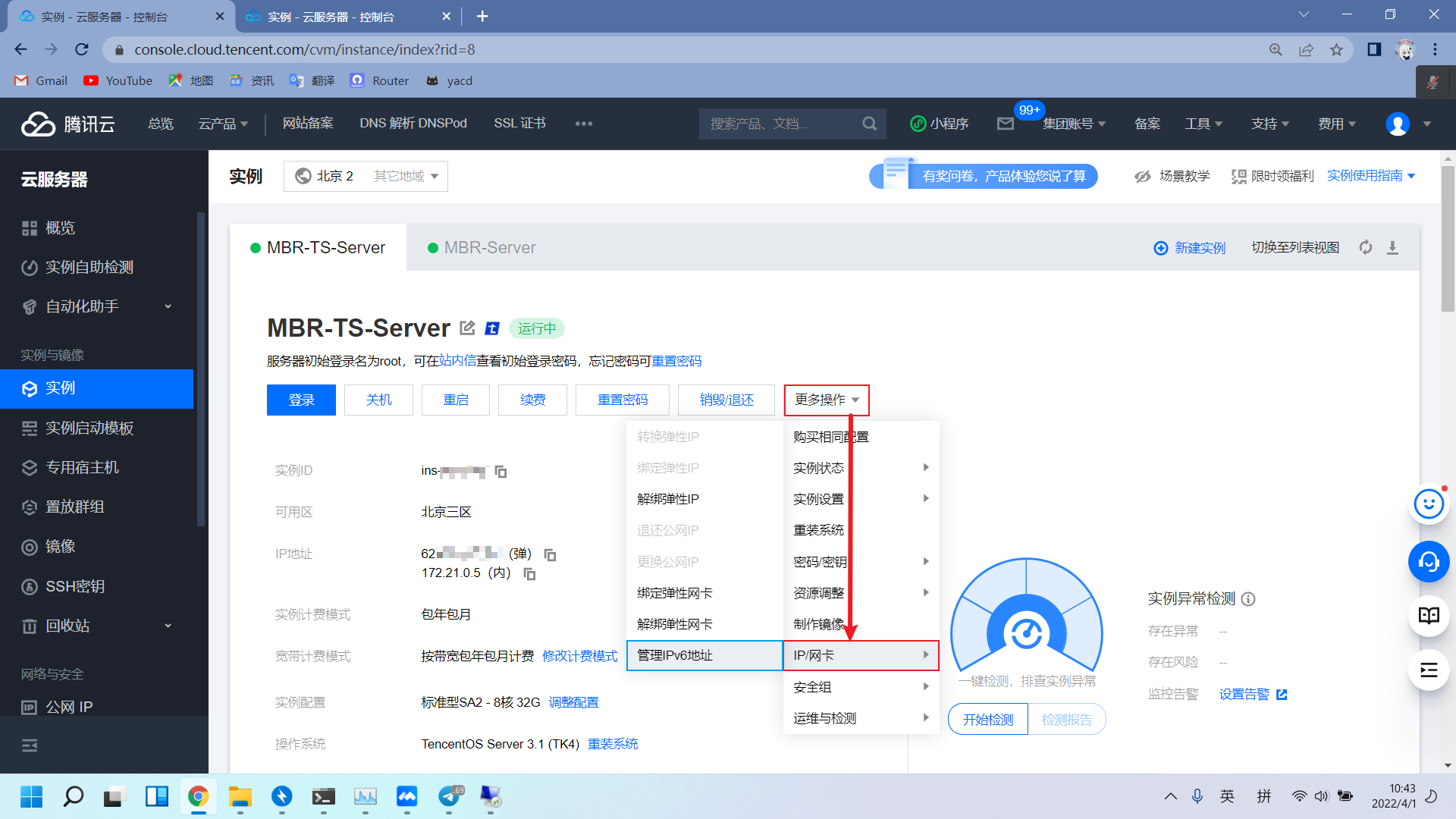Expand the 集团账号 dropdown
This screenshot has width=1456, height=819.
[x=1074, y=124]
